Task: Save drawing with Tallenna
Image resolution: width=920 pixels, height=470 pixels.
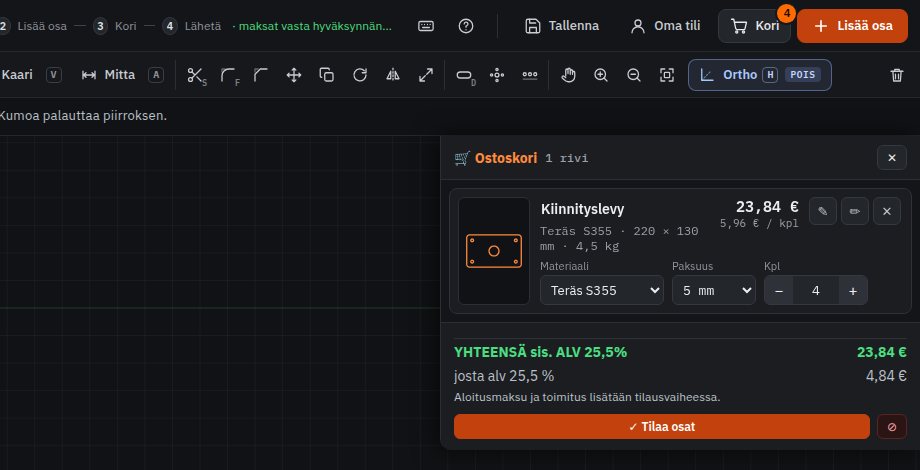Action: tap(562, 26)
